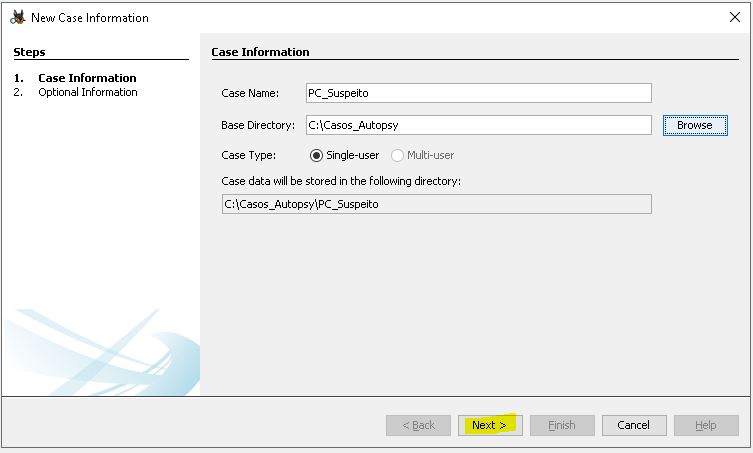Browse for a base directory
The width and height of the screenshot is (753, 453).
(694, 125)
